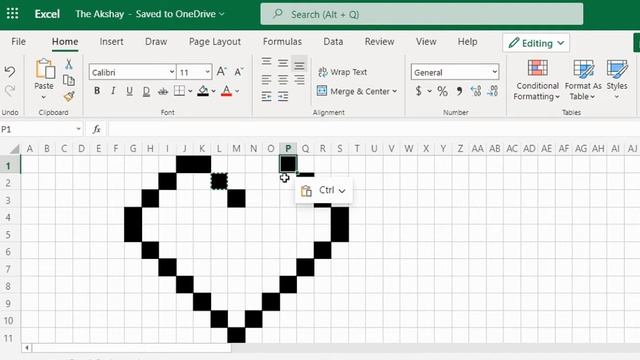This screenshot has height=360, width=640.
Task: Apply Percent Style format
Action: 442,91
